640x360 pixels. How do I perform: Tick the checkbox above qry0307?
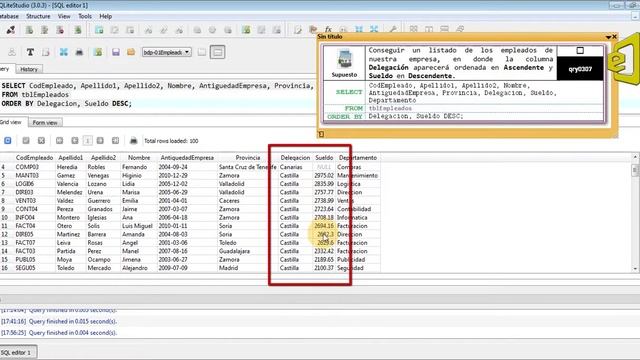pos(580,51)
